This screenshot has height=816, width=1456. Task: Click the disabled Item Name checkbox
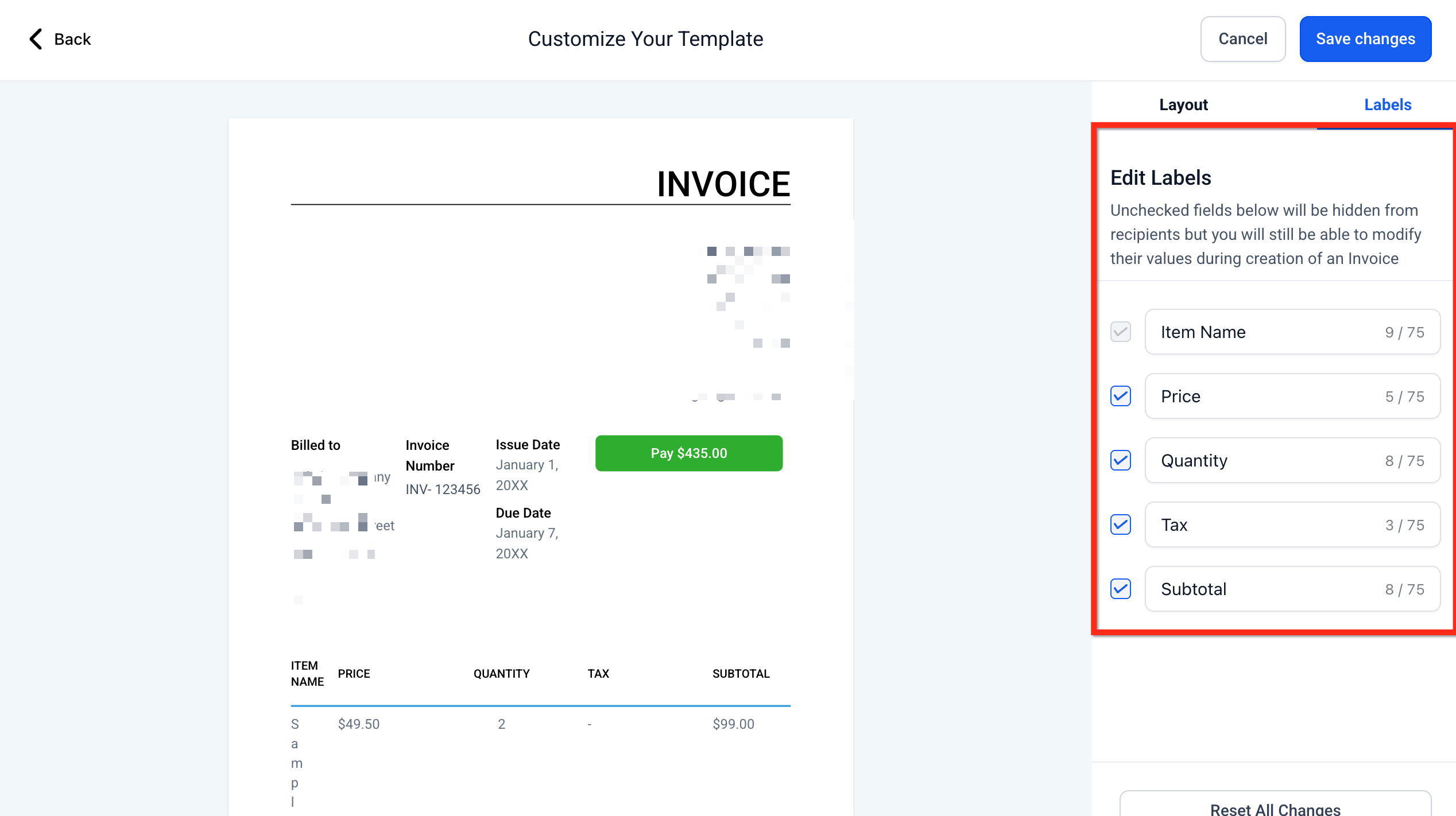tap(1120, 332)
